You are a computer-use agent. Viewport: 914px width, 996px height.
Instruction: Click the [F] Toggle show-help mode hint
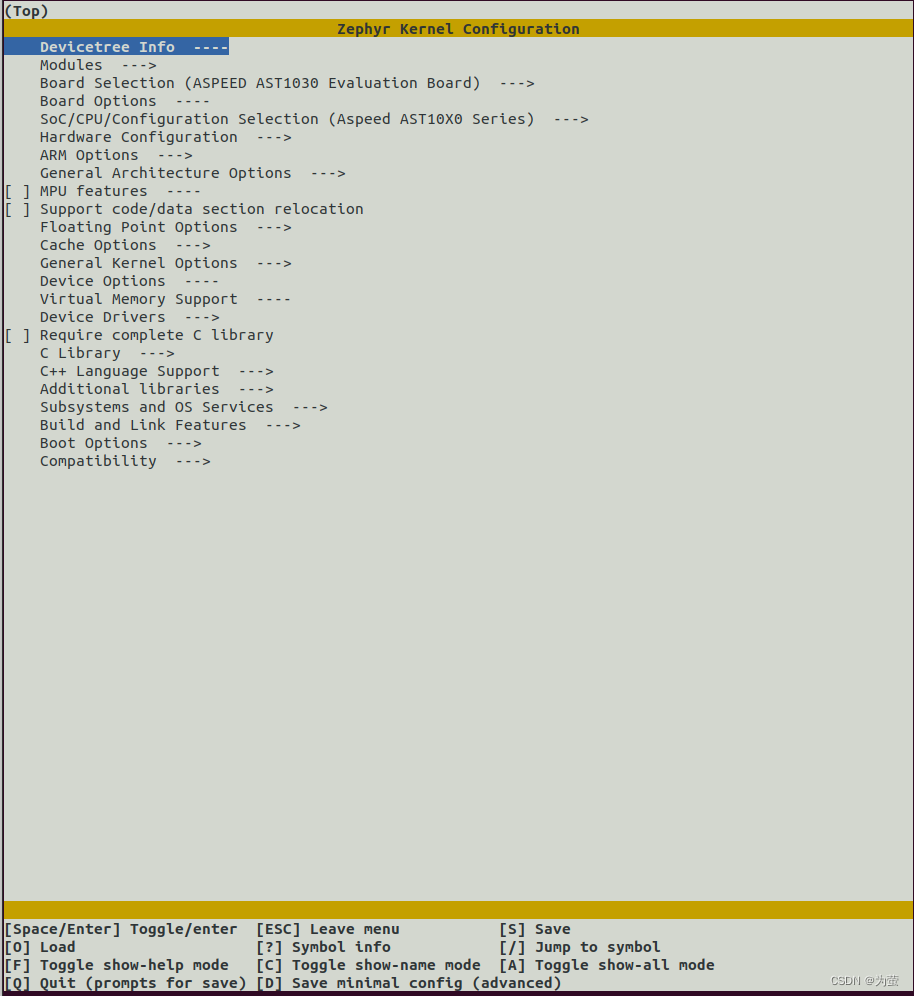tap(116, 966)
